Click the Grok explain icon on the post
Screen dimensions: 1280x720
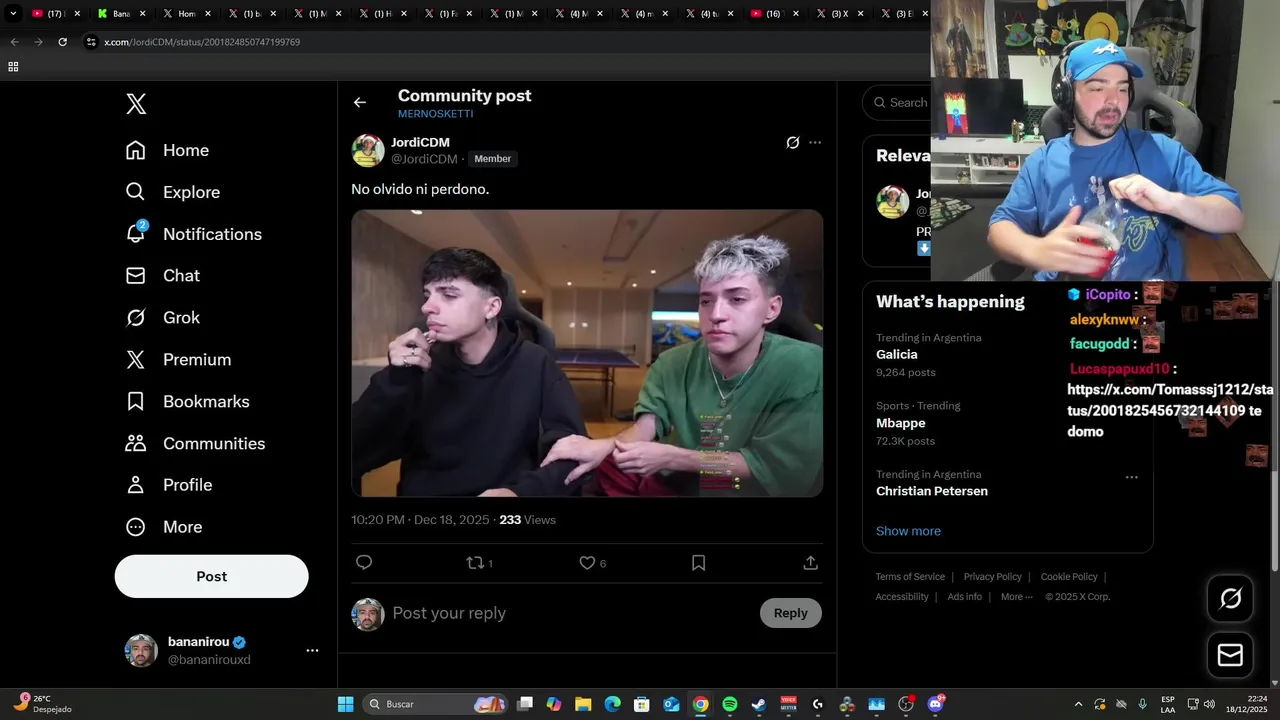pyautogui.click(x=793, y=143)
